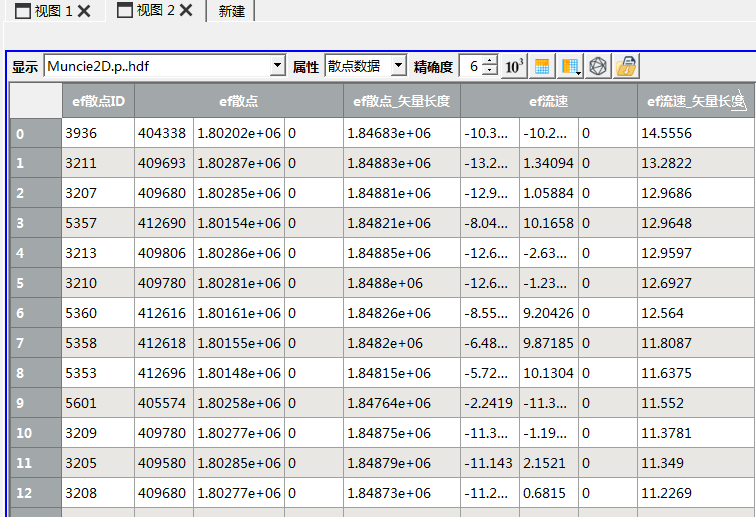Click the 精确度 value field
The image size is (756, 517).
[472, 66]
